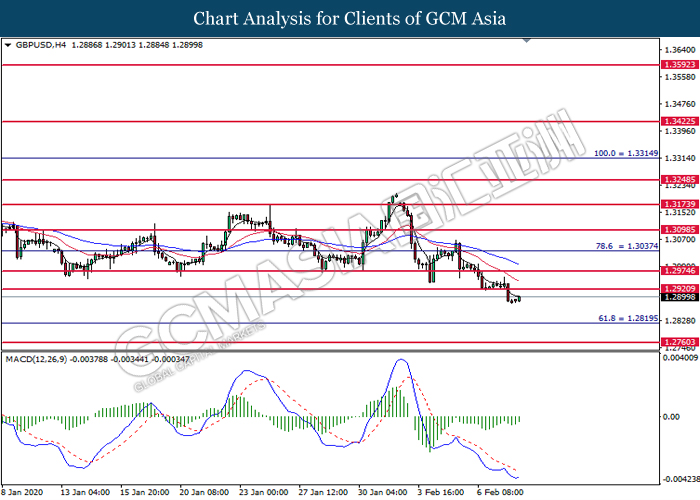Select the 1.34225 red price tag
This screenshot has height=500, width=700.
678,121
